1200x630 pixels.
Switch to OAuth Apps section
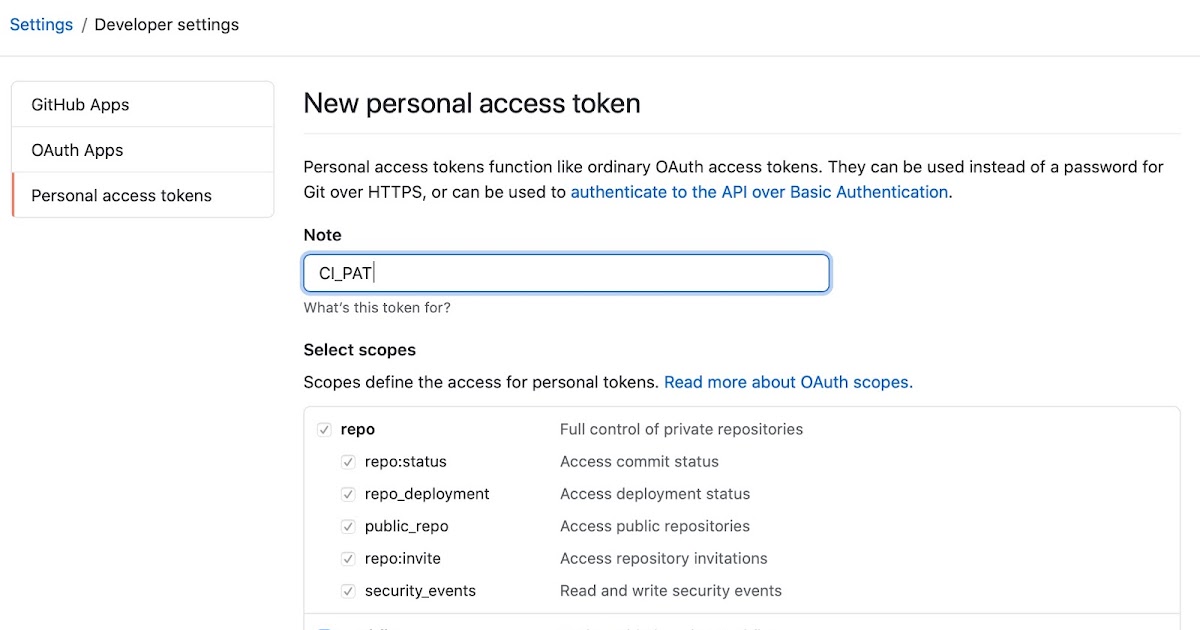[77, 150]
